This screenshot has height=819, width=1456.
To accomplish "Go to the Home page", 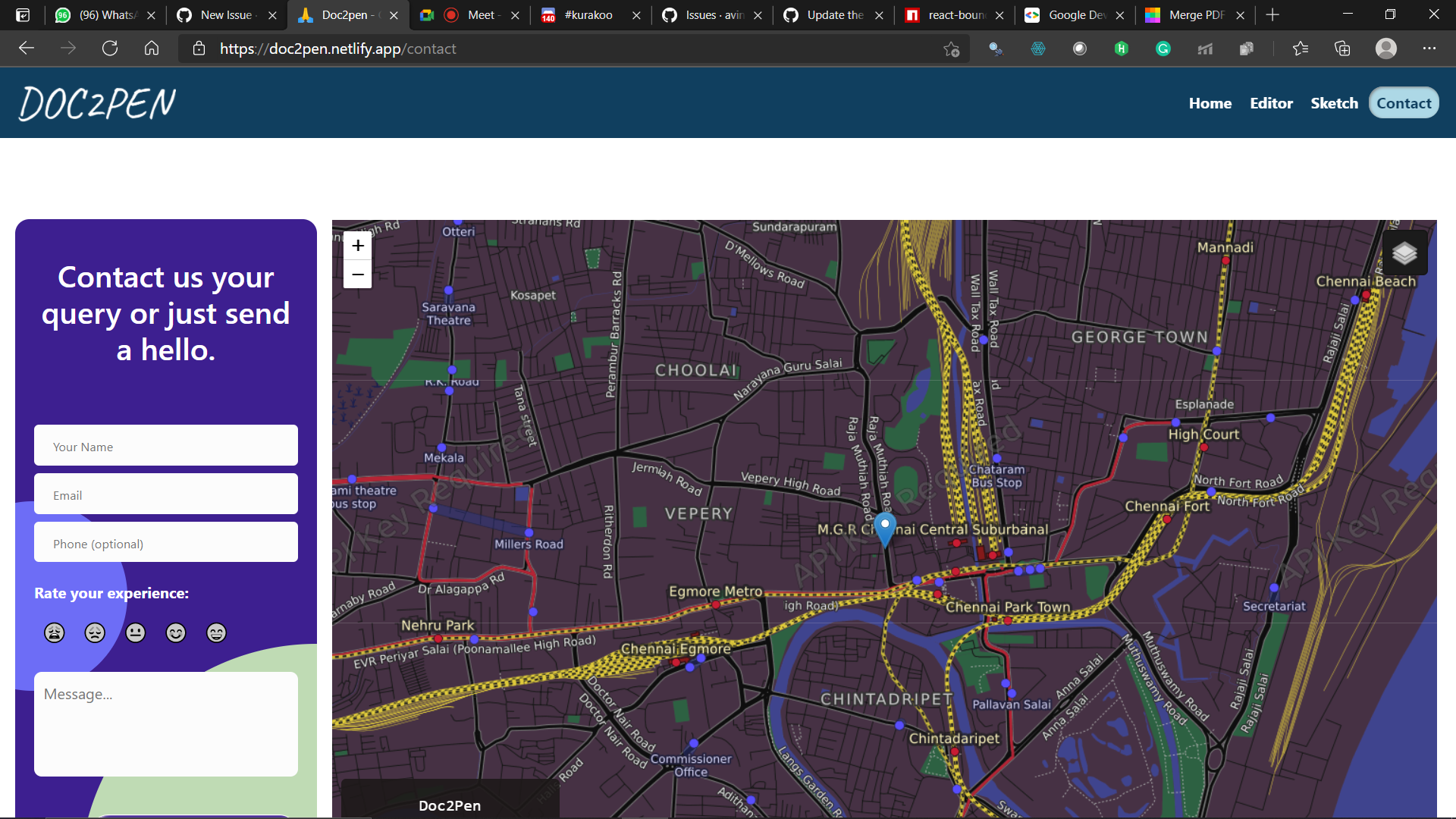I will click(x=1210, y=103).
